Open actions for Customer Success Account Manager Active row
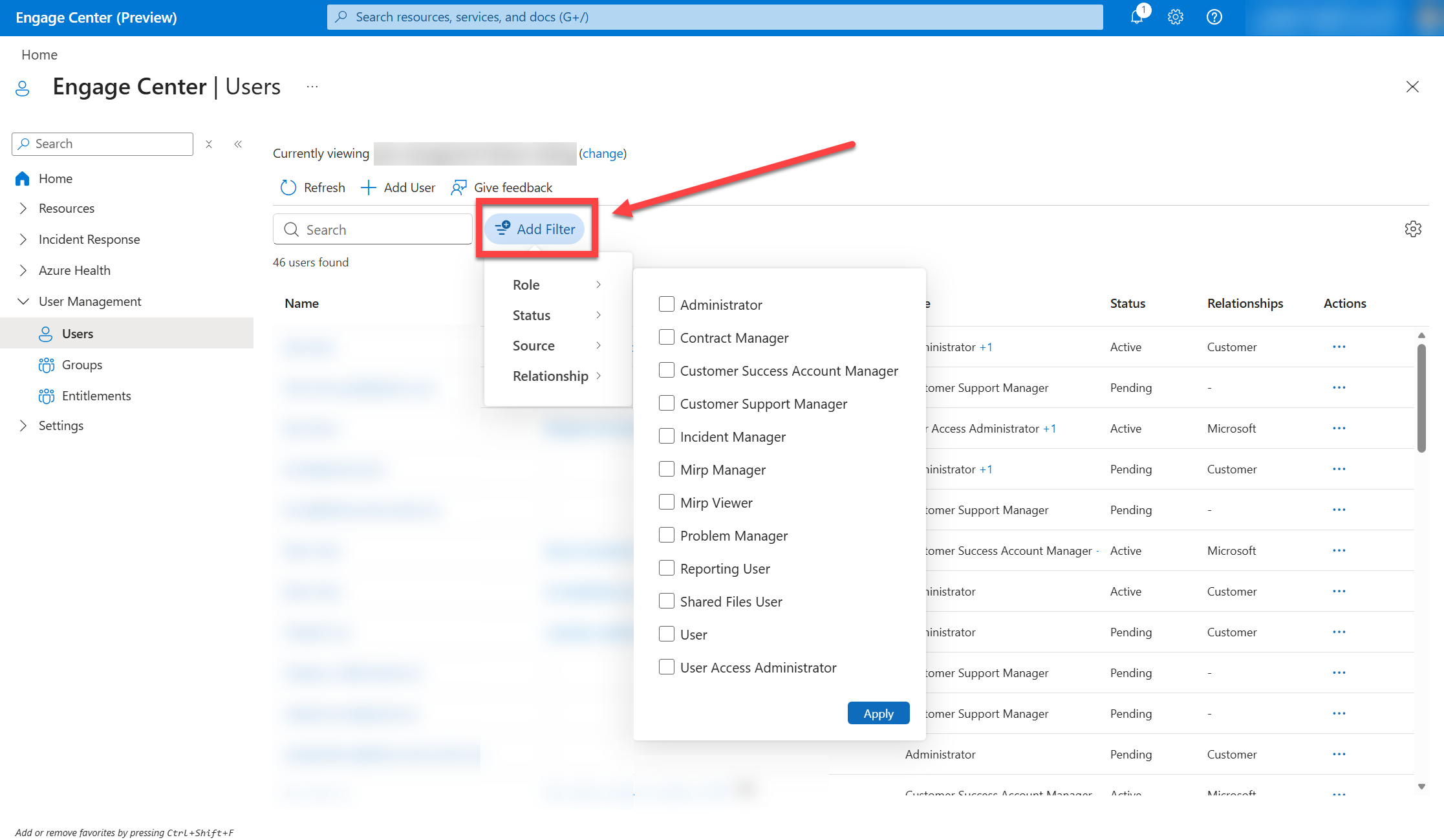1444x840 pixels. point(1339,550)
